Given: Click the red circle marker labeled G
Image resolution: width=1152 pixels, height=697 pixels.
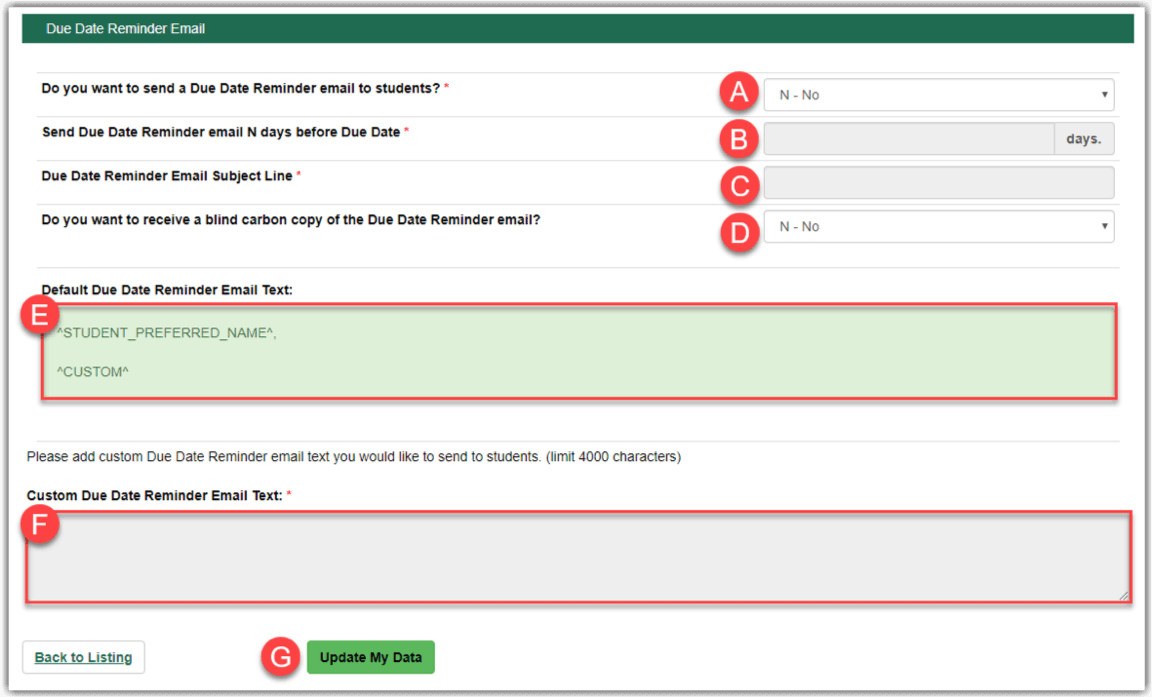Looking at the screenshot, I should click(x=281, y=657).
